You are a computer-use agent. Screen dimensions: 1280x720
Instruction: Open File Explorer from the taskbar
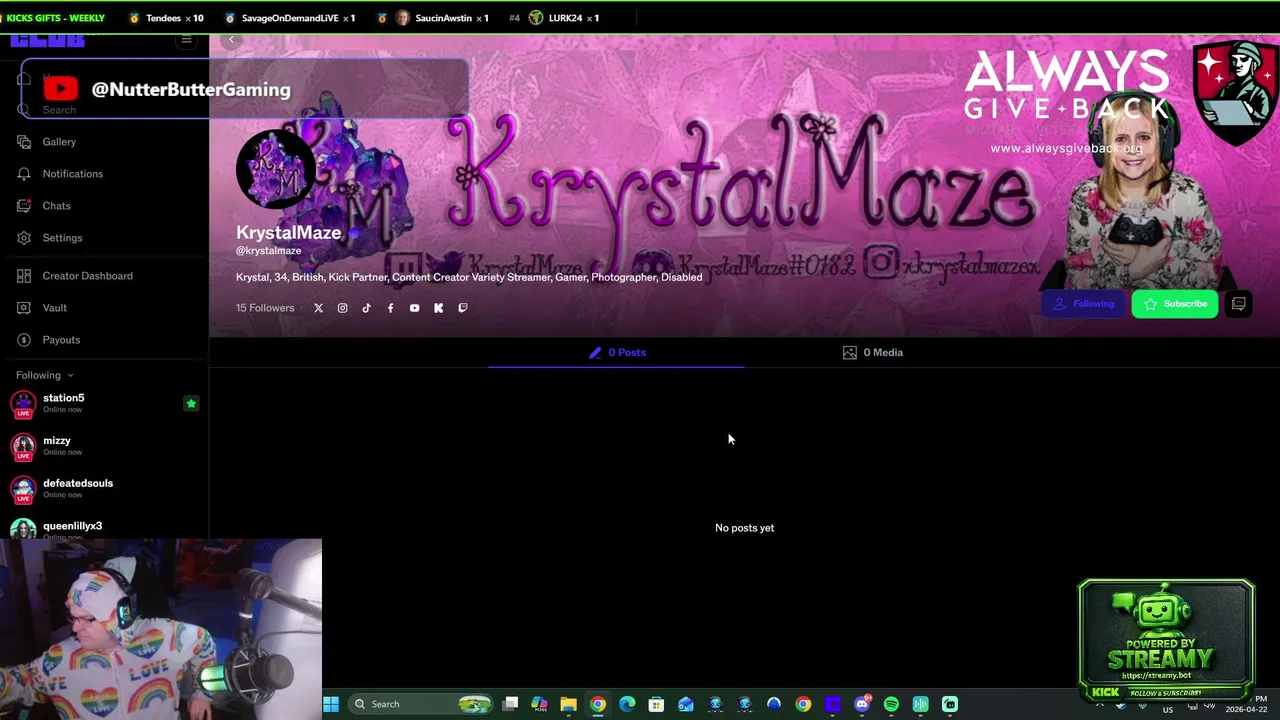pos(568,704)
